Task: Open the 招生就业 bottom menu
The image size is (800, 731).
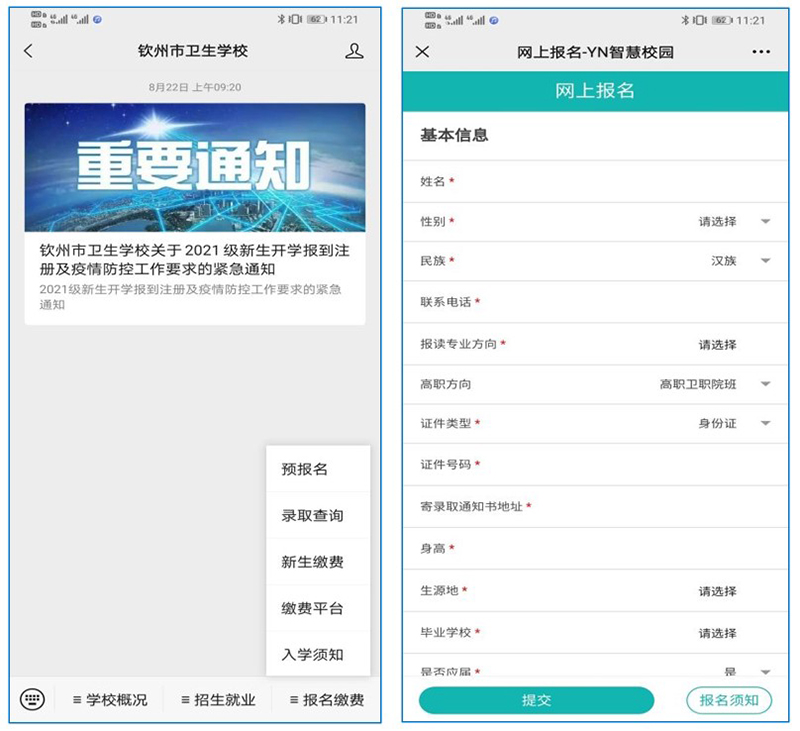Action: [218, 700]
